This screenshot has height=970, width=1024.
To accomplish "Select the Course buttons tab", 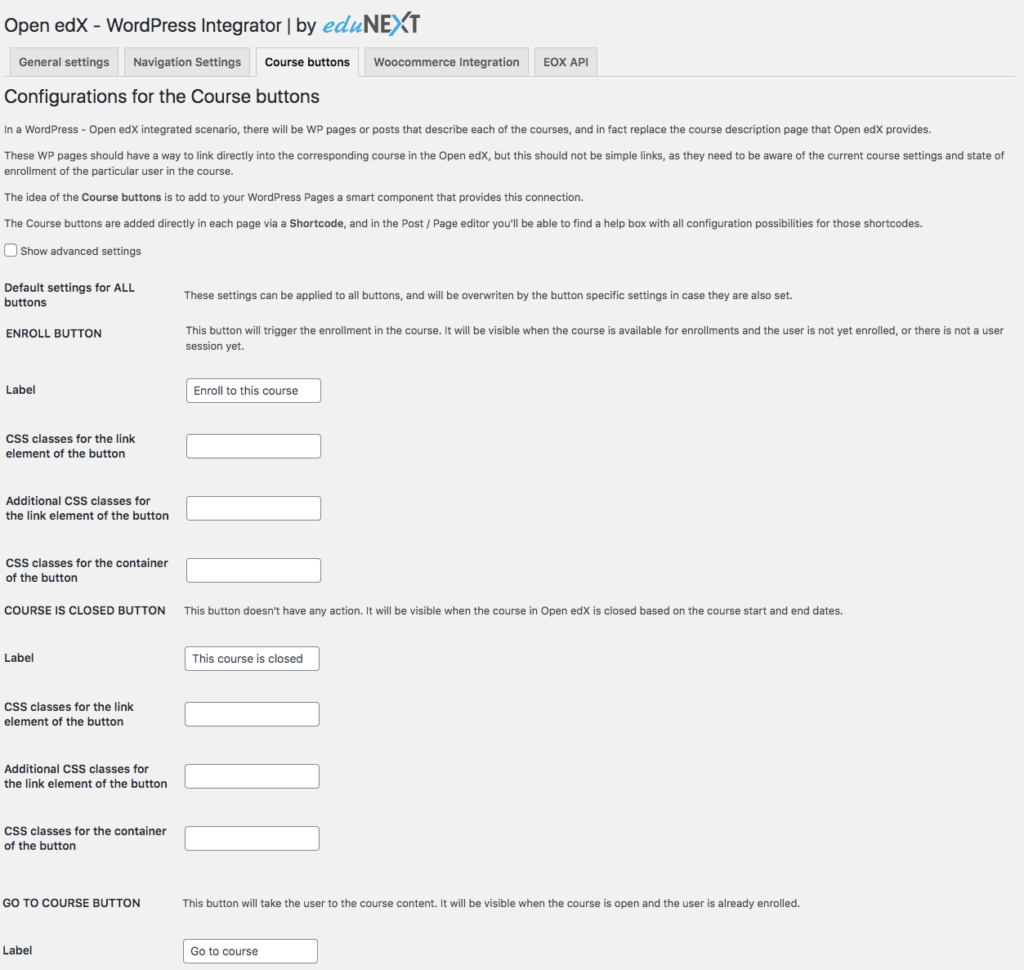I will (x=306, y=61).
